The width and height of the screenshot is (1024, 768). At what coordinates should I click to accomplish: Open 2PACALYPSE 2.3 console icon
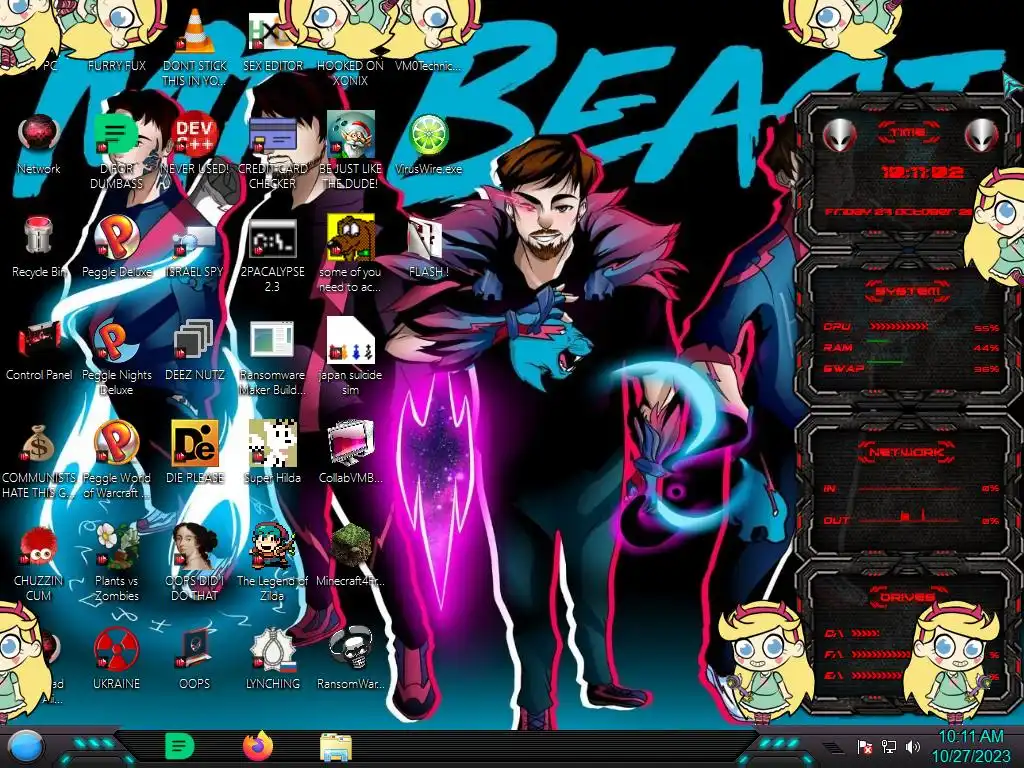(x=272, y=255)
